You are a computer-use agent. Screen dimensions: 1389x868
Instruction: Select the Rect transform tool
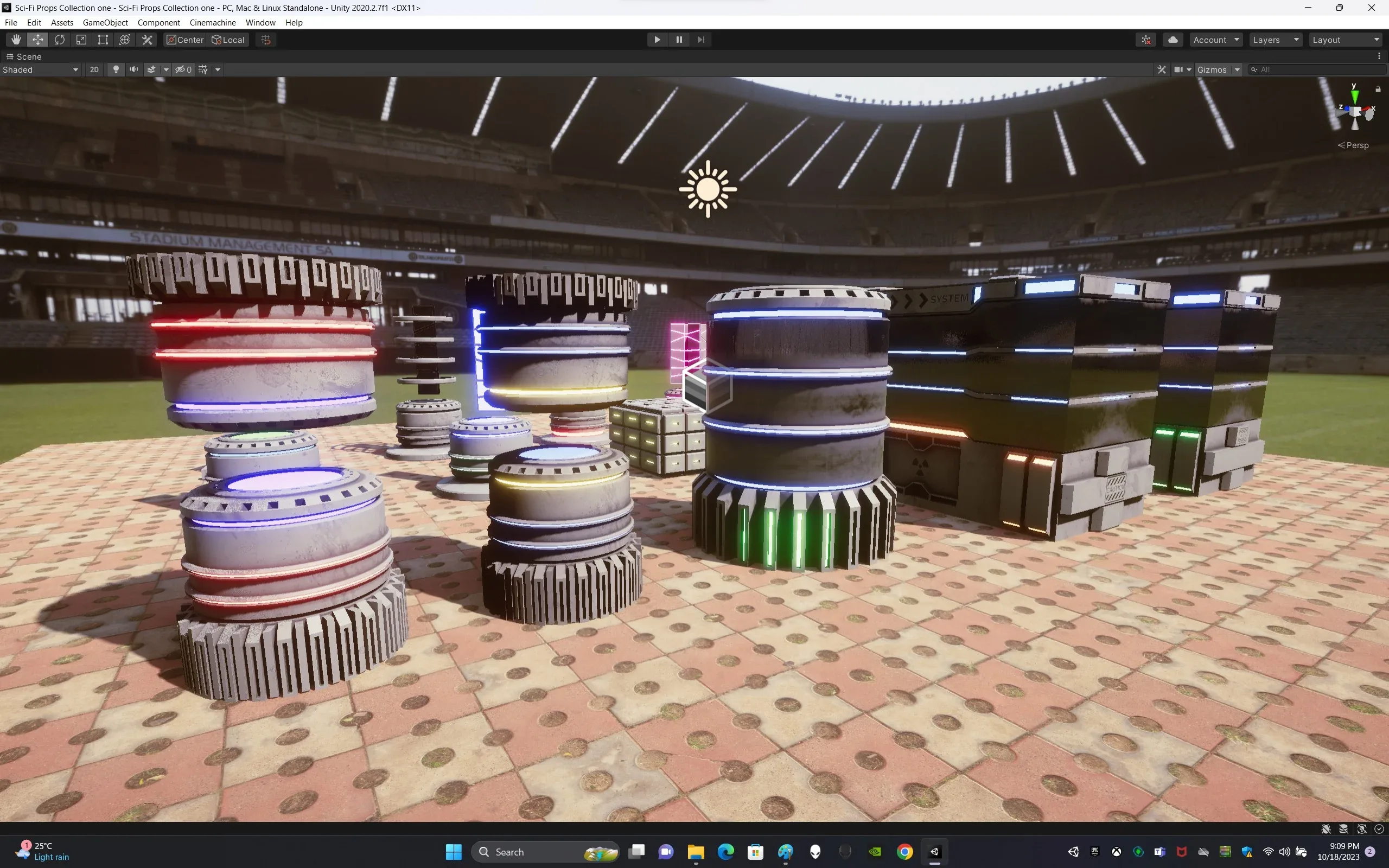[103, 40]
